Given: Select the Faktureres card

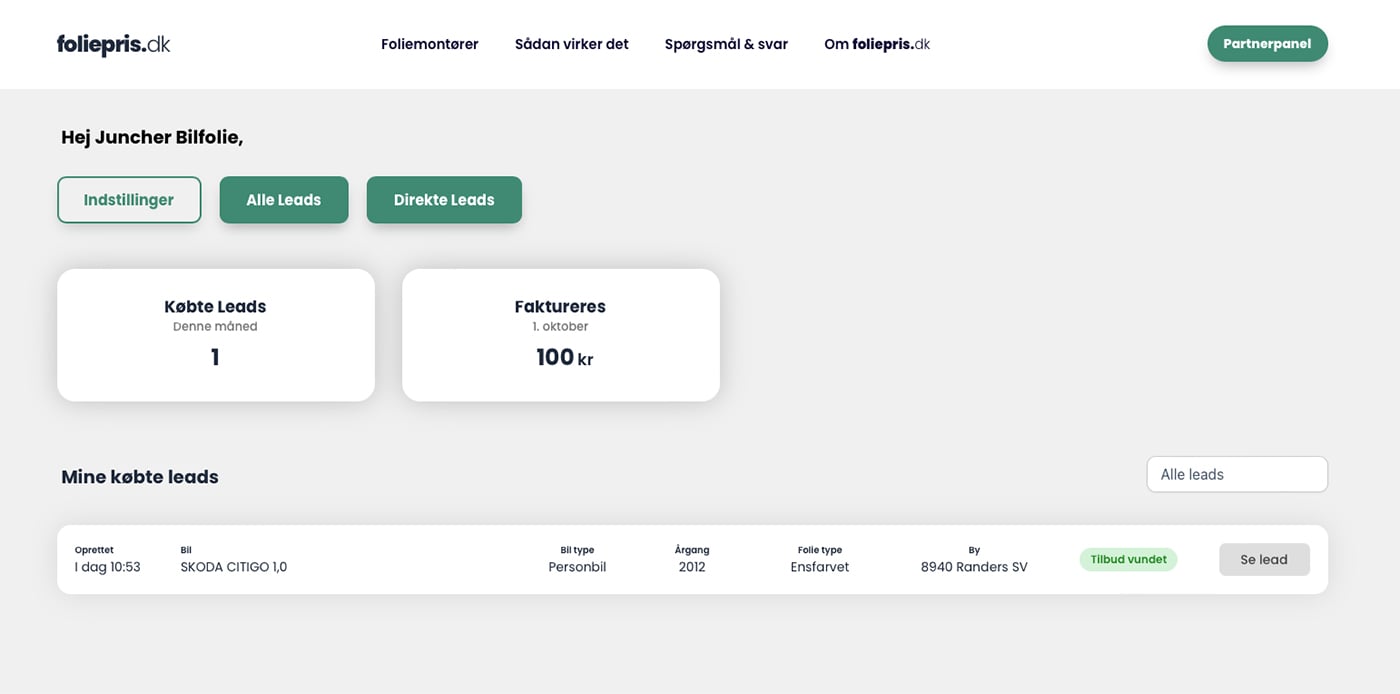Looking at the screenshot, I should point(560,335).
